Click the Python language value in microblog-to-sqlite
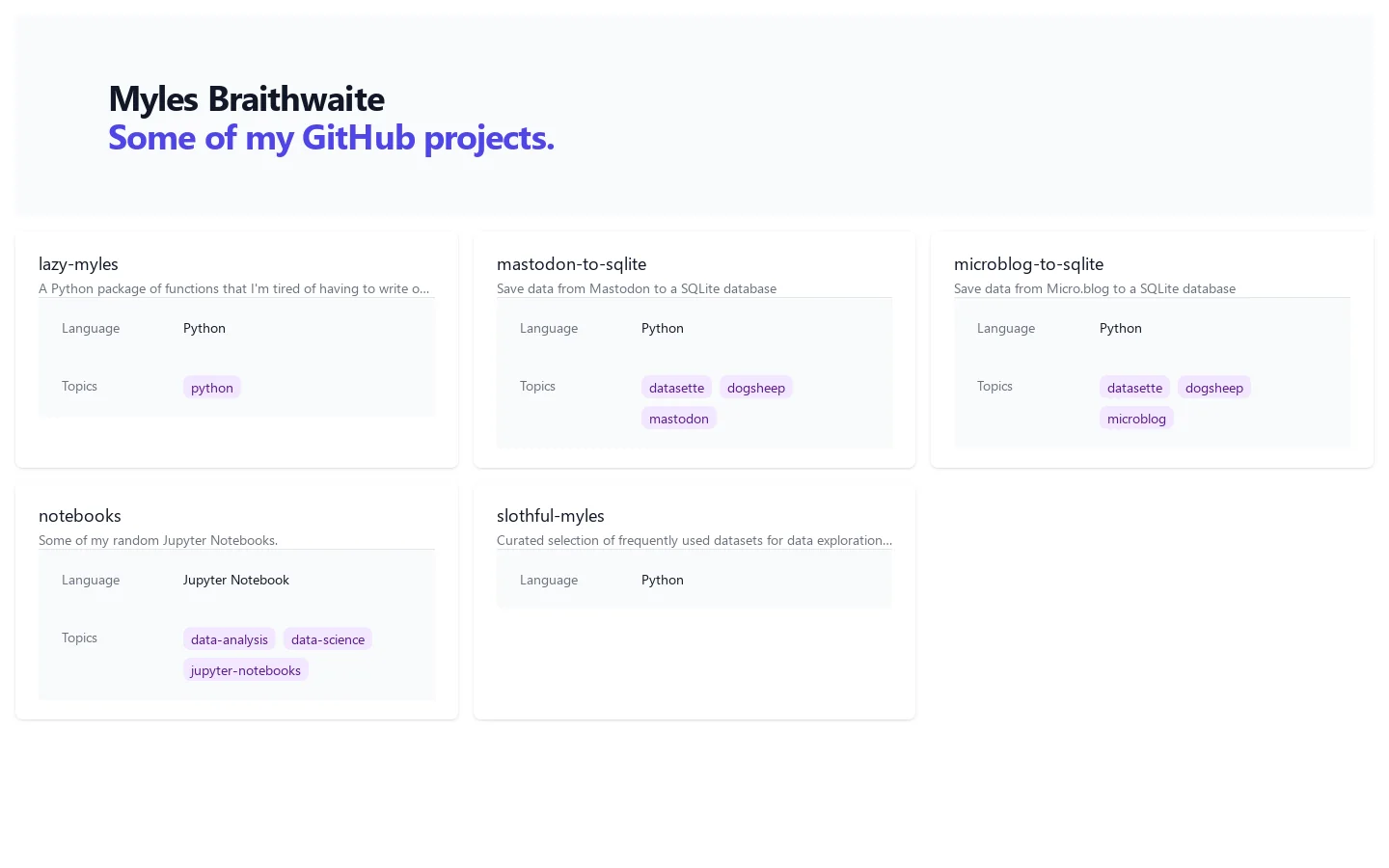Image resolution: width=1389 pixels, height=868 pixels. pos(1121,328)
